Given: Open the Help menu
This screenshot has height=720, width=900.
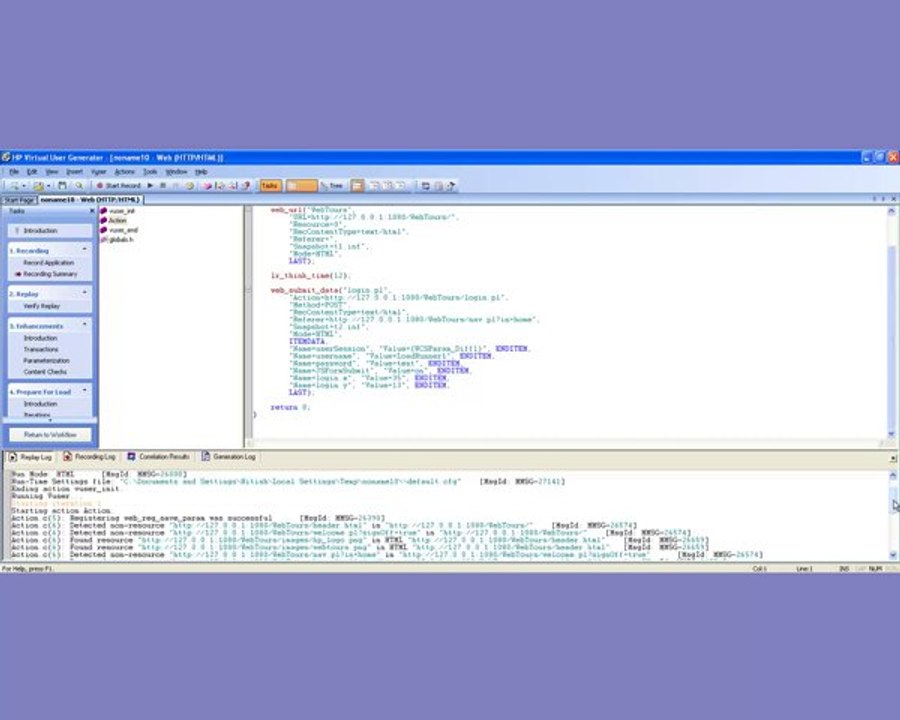Looking at the screenshot, I should pos(201,172).
